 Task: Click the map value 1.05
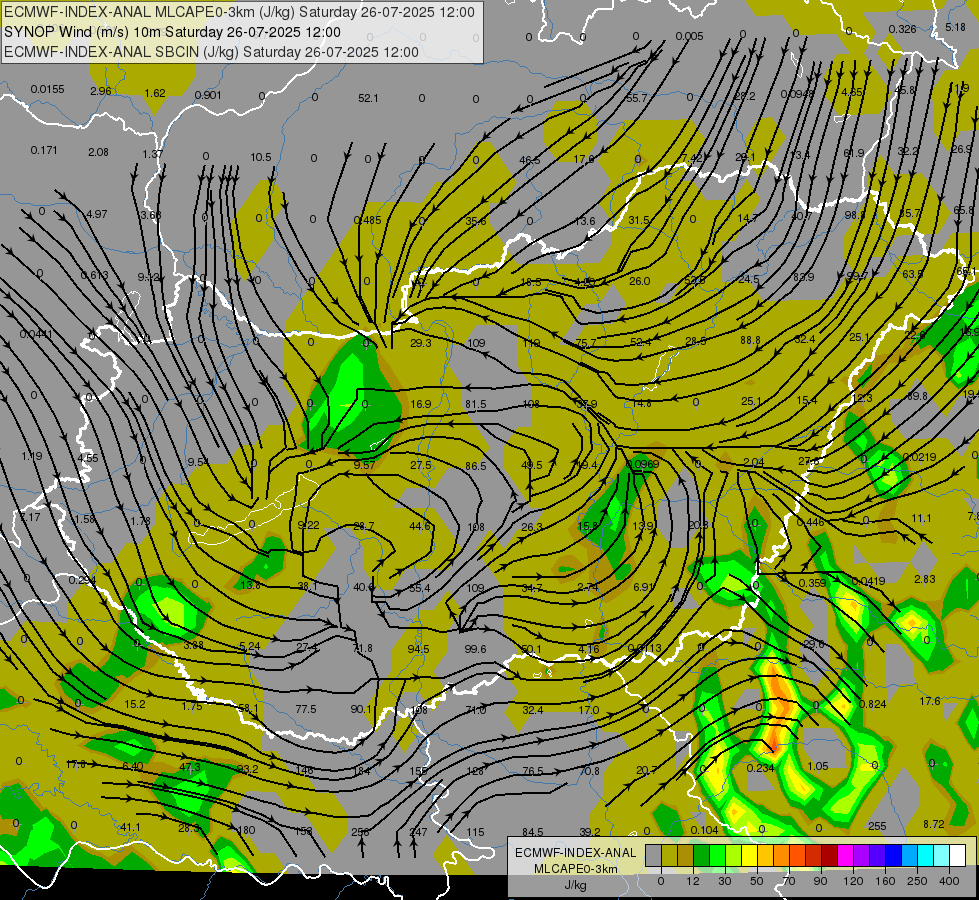(x=818, y=766)
